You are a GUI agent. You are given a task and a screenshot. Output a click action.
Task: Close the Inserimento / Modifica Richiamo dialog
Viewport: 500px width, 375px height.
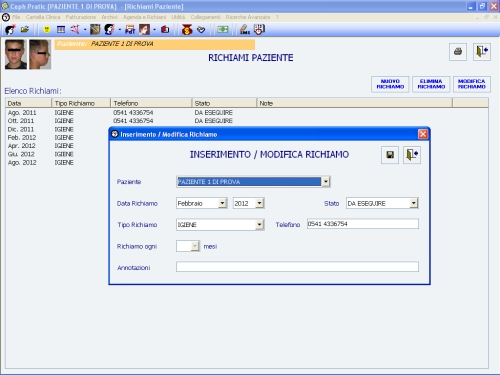(x=423, y=134)
